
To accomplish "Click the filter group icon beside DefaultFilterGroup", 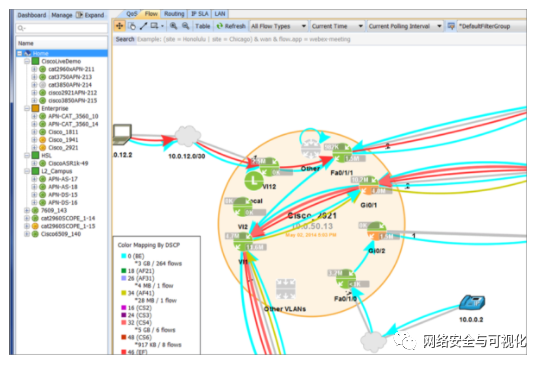I will pos(451,26).
